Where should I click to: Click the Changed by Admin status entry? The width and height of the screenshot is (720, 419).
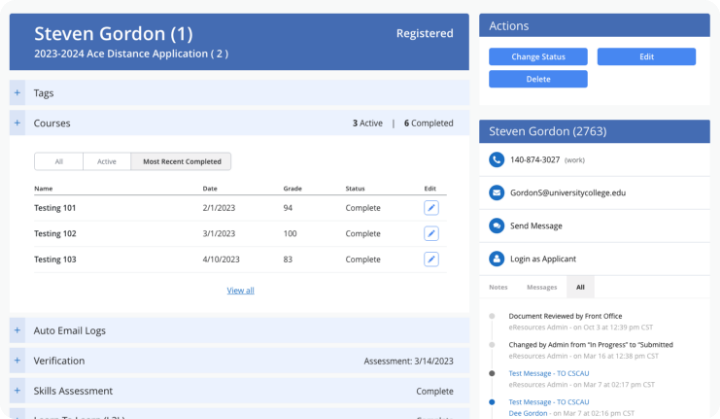click(591, 344)
